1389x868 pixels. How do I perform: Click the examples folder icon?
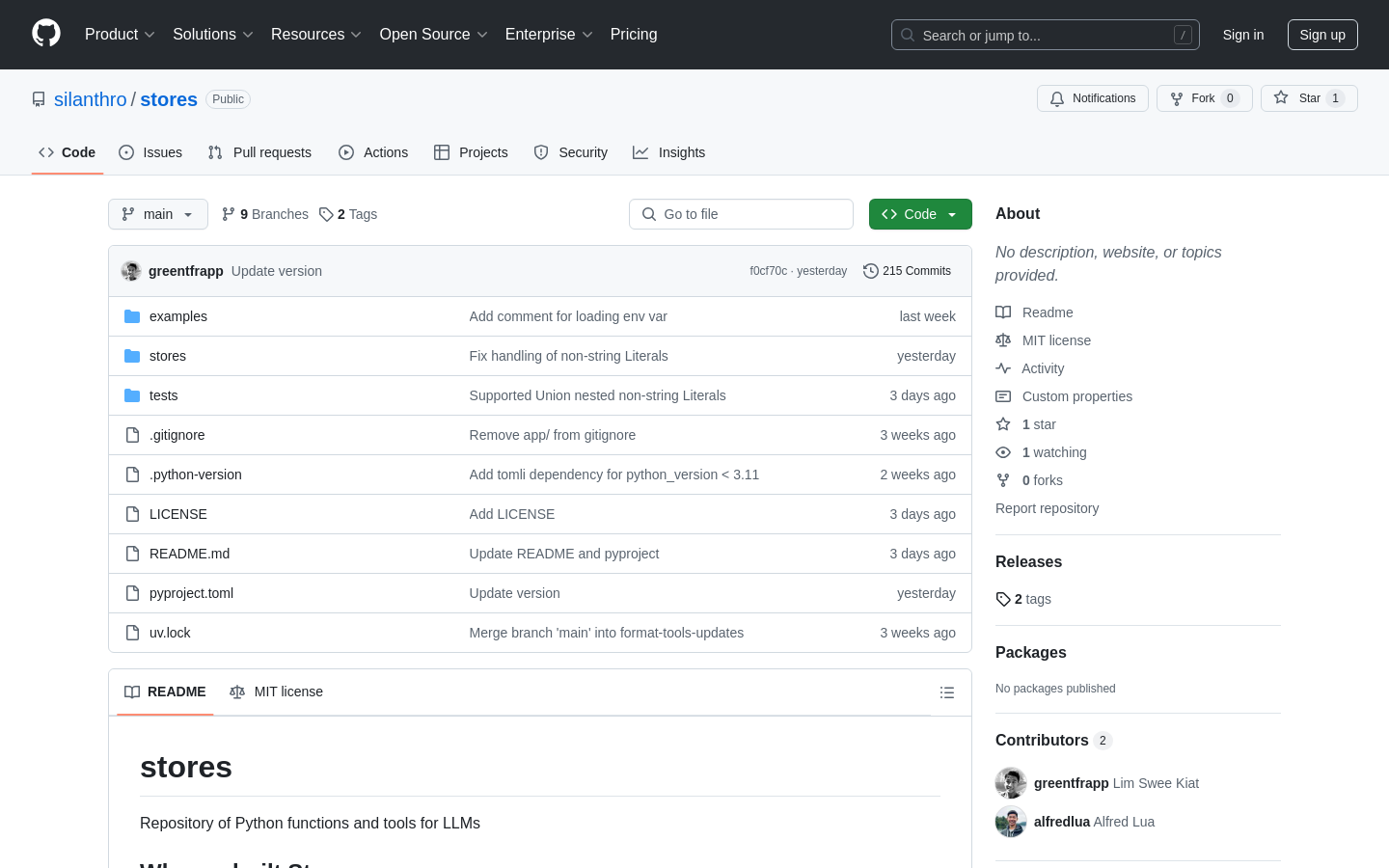click(132, 316)
